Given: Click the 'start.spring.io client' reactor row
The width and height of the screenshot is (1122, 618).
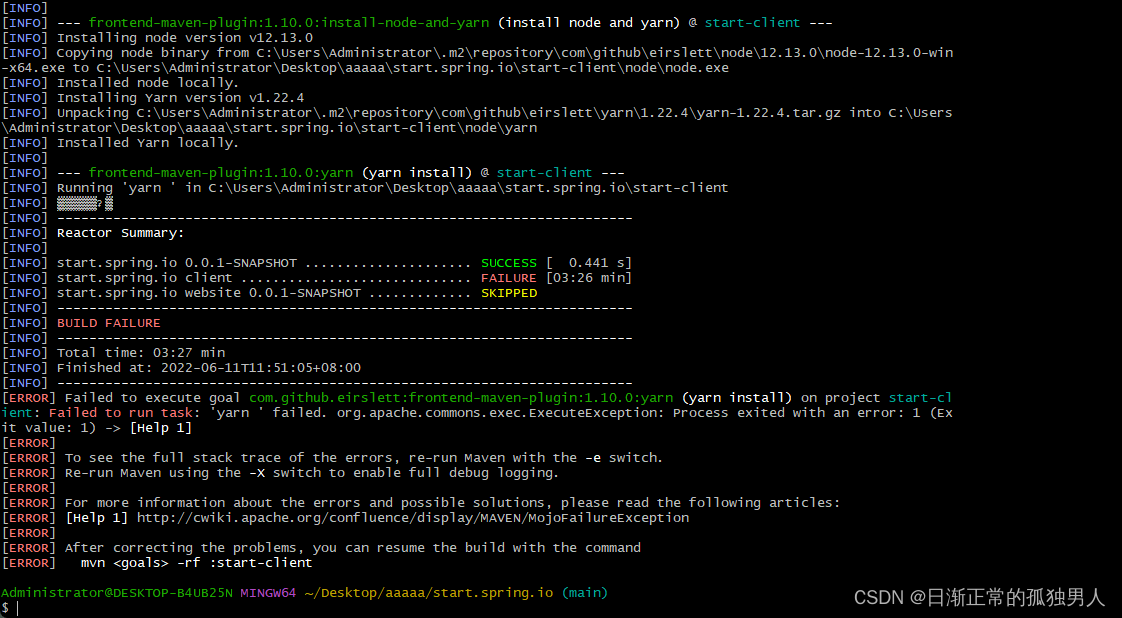Looking at the screenshot, I should click(344, 278).
